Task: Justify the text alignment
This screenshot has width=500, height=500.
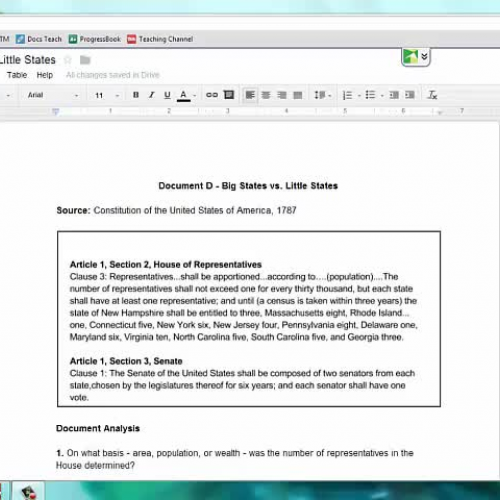Action: (x=298, y=95)
